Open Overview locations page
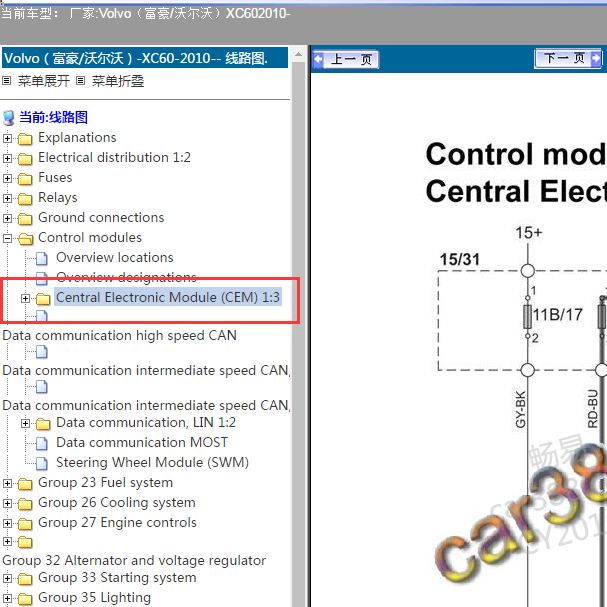The image size is (607, 607). pos(115,258)
